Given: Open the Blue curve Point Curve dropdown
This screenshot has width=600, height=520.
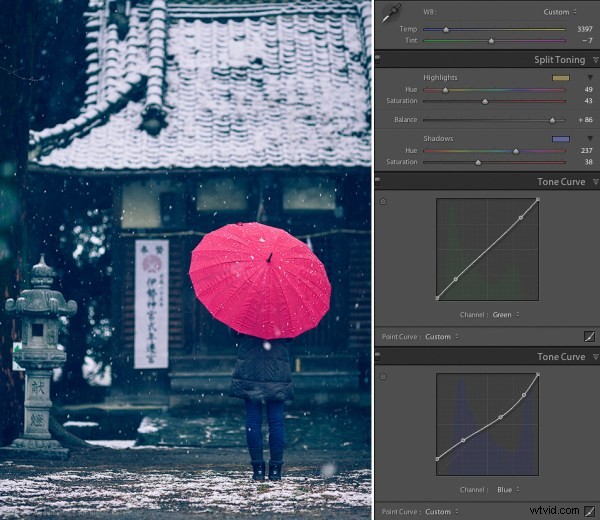Looking at the screenshot, I should pyautogui.click(x=442, y=512).
